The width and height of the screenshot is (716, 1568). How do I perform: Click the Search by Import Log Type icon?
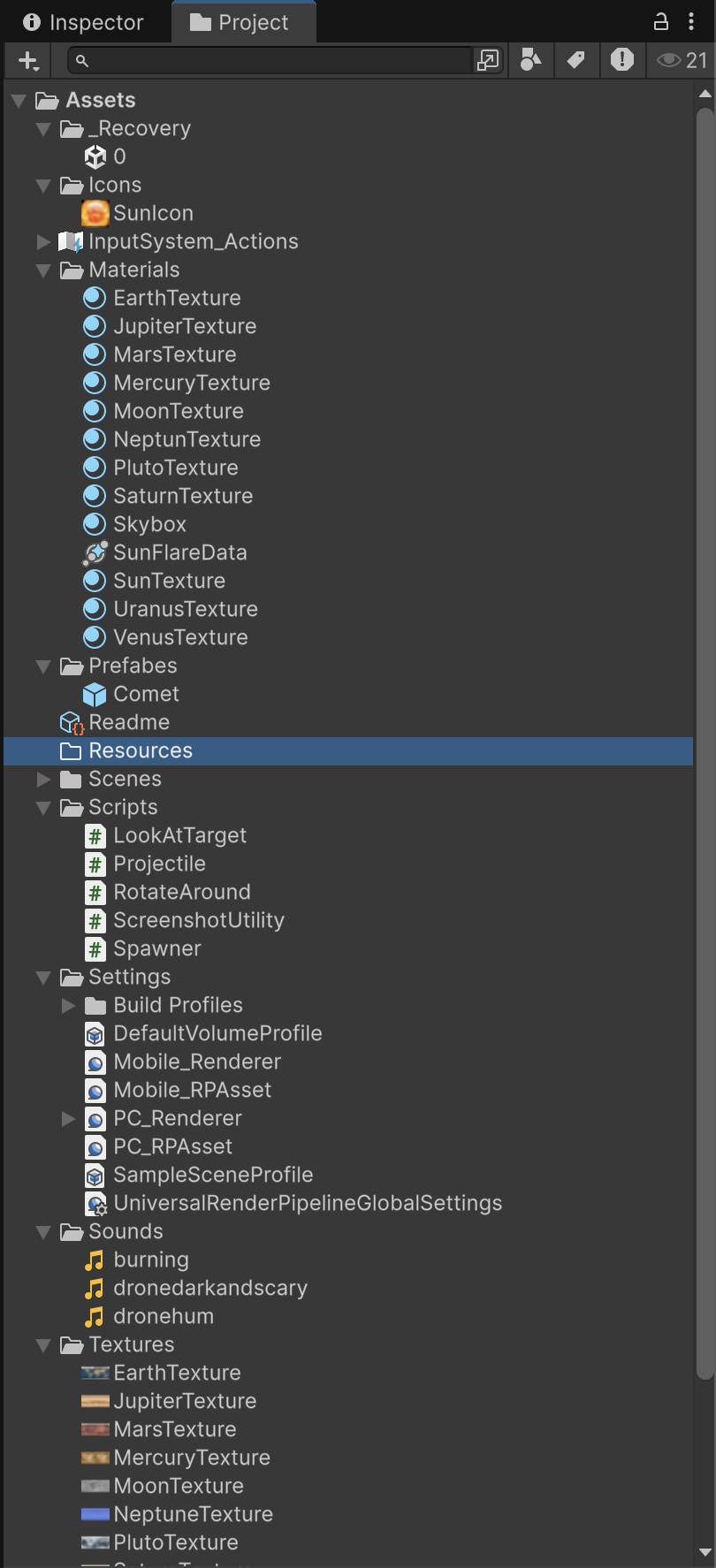coord(622,60)
